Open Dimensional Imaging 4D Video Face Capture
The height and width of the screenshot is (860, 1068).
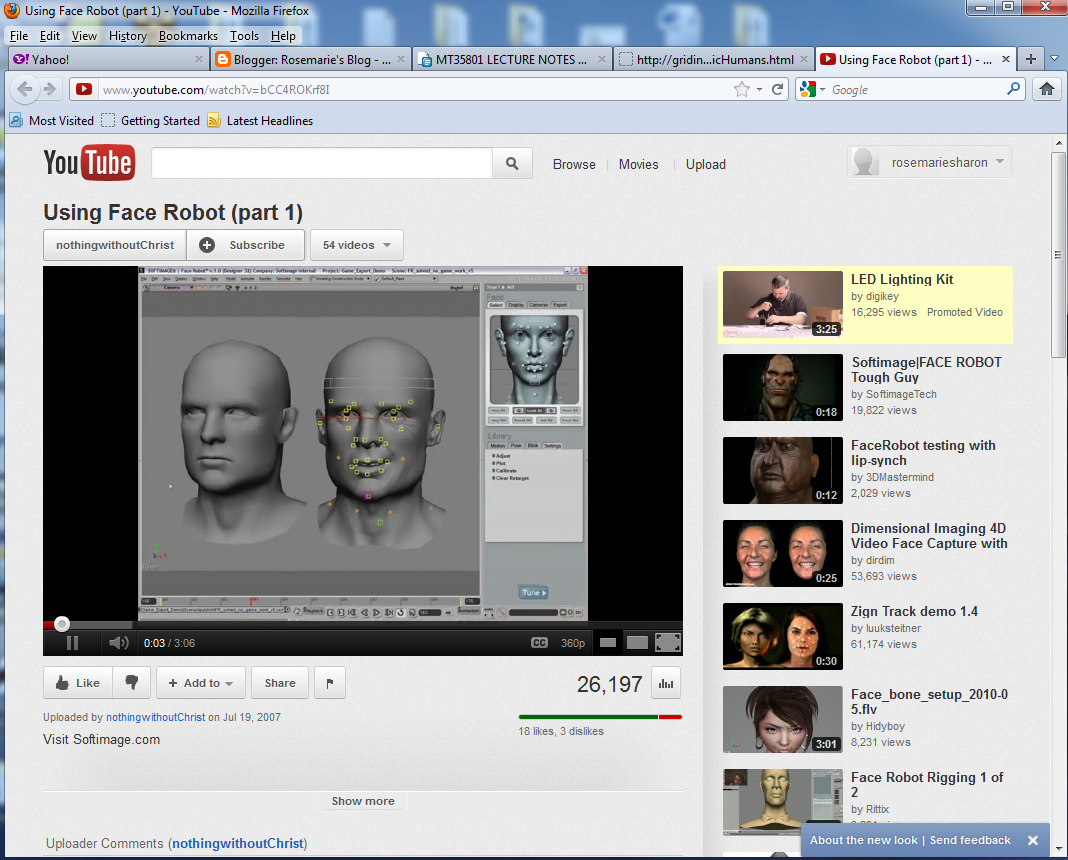pos(929,536)
